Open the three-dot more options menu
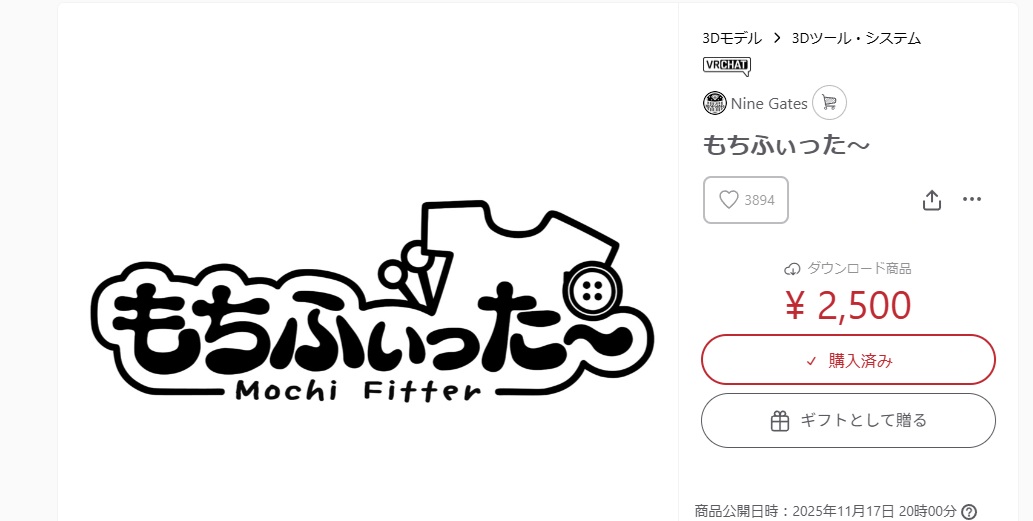Screen dimensions: 1033x521 [x=972, y=199]
